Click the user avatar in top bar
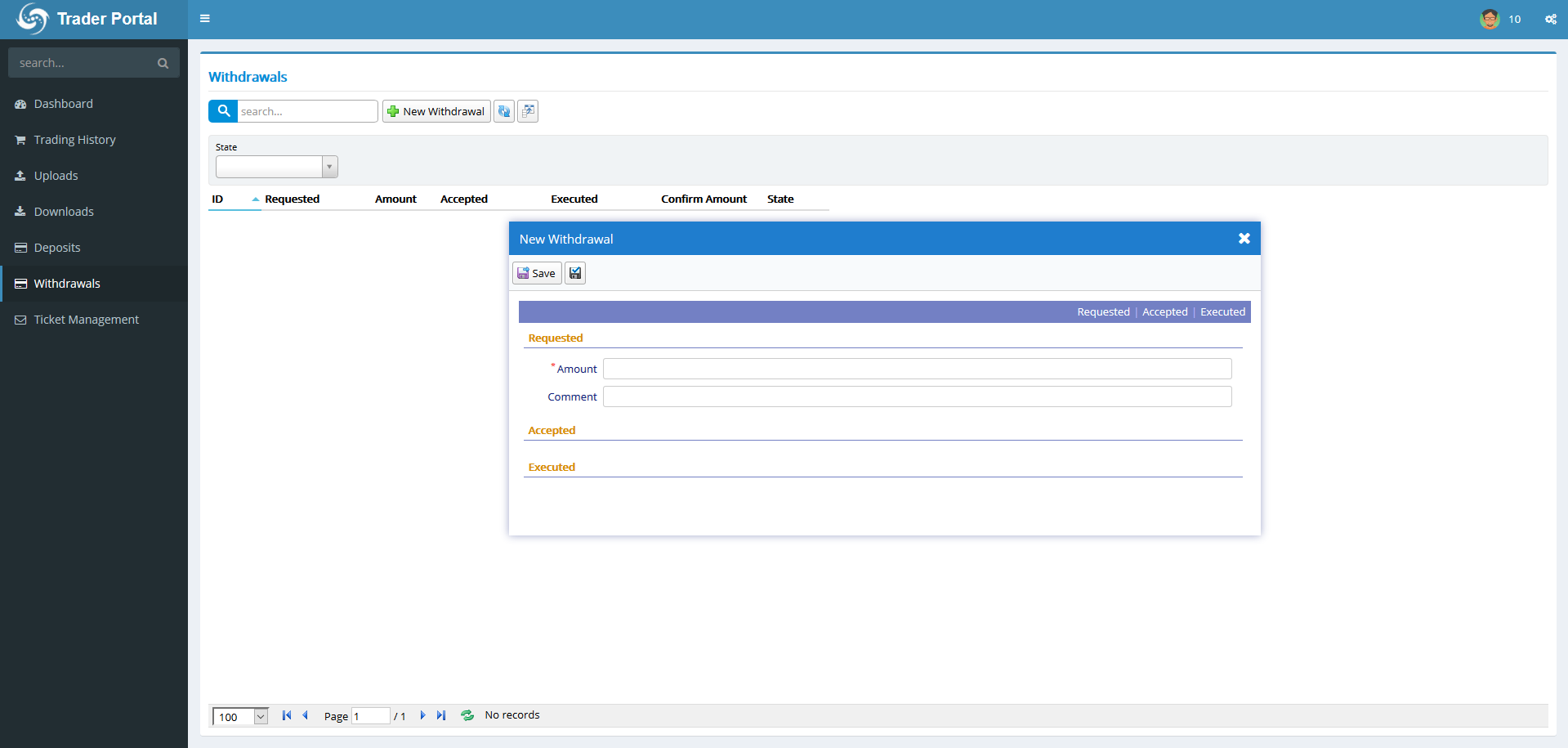 (x=1490, y=19)
